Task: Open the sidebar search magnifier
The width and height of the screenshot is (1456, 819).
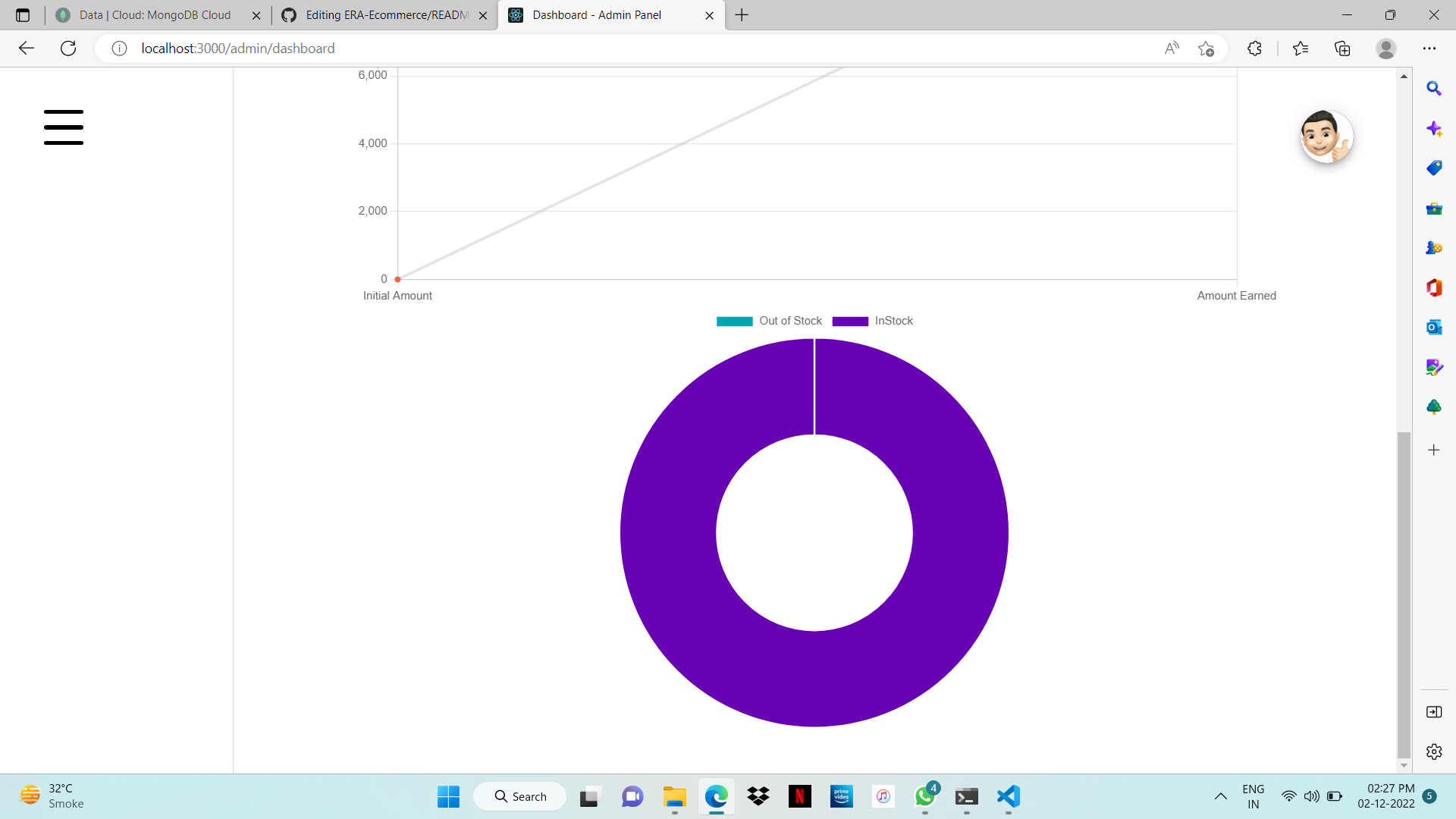Action: (x=1434, y=89)
